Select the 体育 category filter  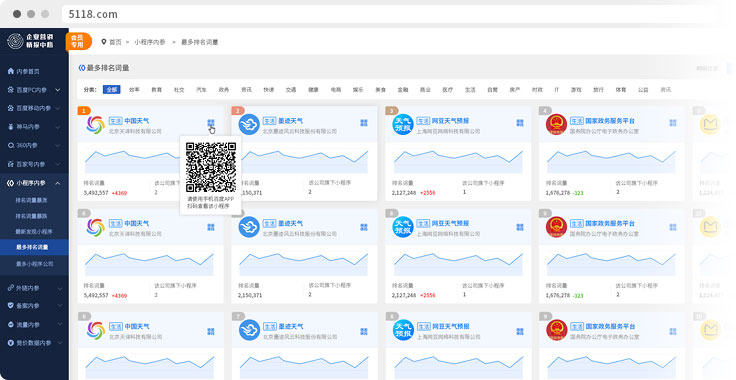click(x=621, y=90)
